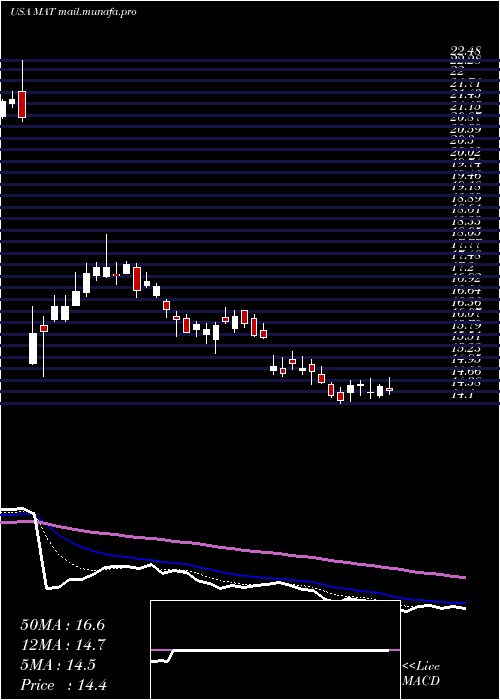Viewport: 500px width, 700px height.
Task: Click the tall red candle near the 21.15 level
Action: click(x=22, y=104)
